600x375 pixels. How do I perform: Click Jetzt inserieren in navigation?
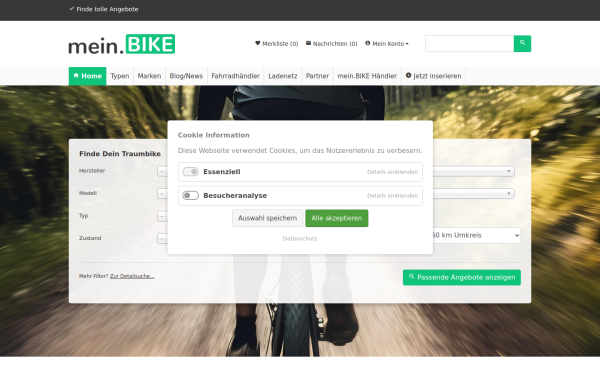tap(434, 76)
